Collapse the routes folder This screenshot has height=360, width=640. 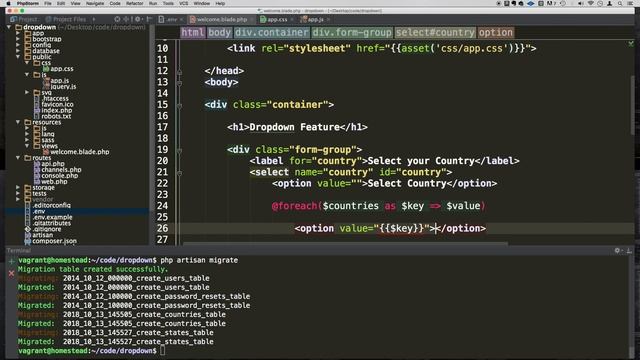(x=18, y=158)
